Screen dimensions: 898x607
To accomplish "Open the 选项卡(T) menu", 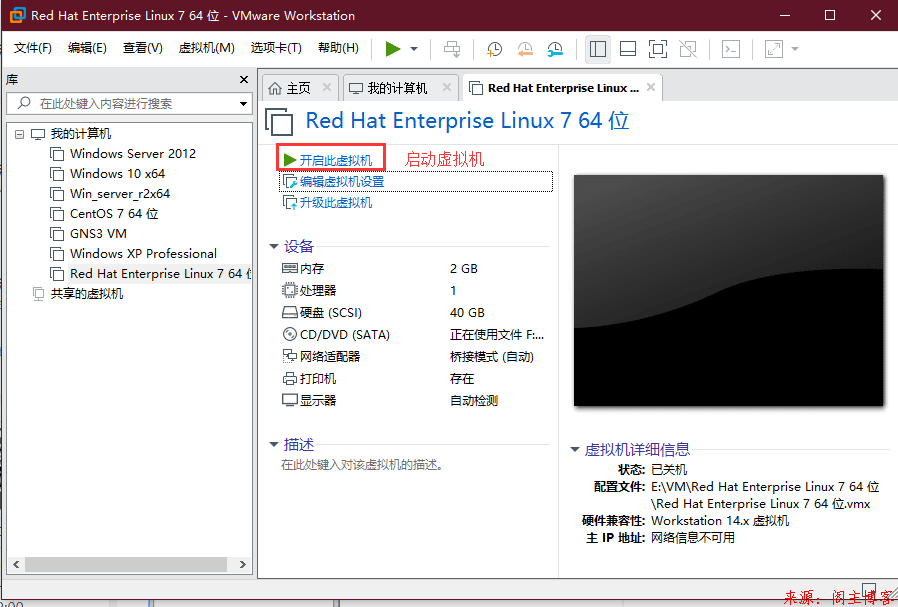I will [x=276, y=48].
